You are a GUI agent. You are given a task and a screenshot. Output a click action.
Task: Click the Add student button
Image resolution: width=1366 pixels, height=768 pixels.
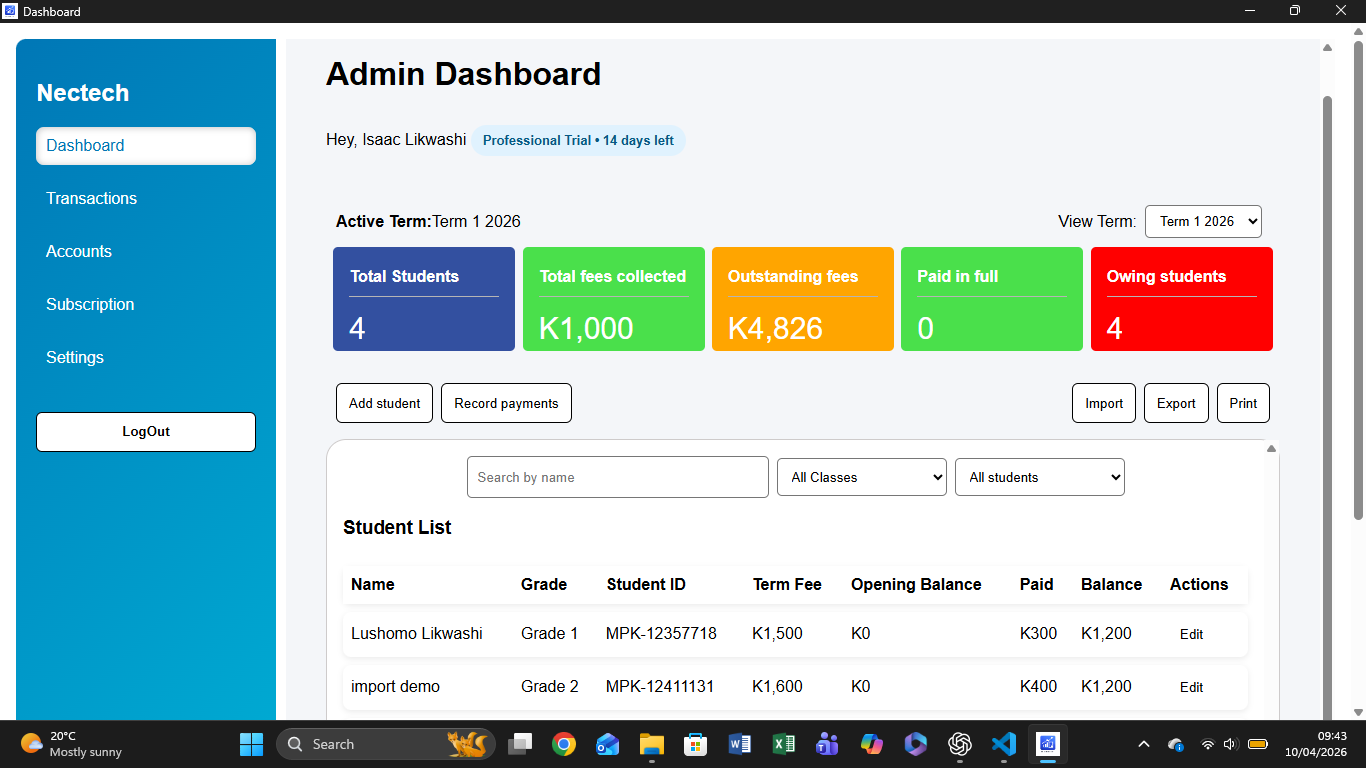[x=384, y=402]
